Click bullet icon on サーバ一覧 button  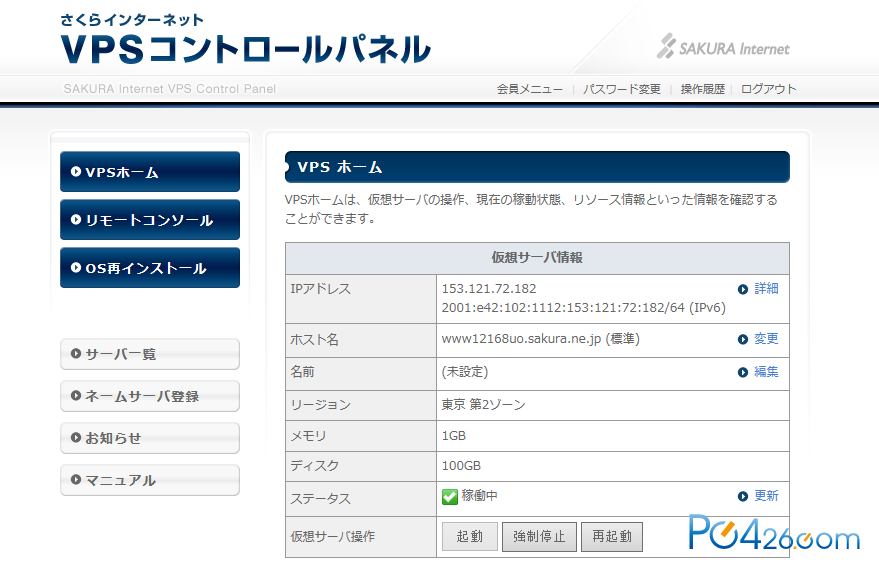[x=76, y=354]
